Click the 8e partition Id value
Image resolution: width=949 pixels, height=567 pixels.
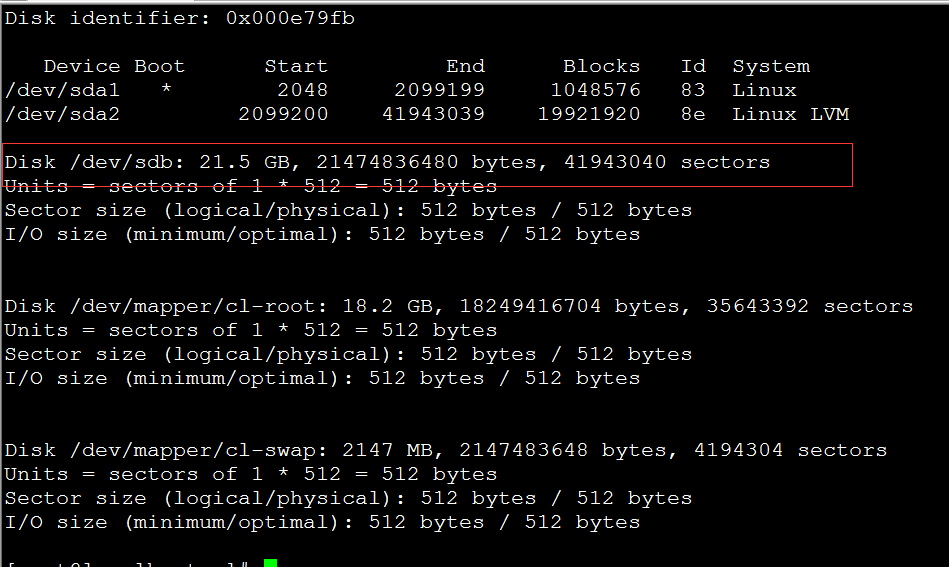click(693, 114)
